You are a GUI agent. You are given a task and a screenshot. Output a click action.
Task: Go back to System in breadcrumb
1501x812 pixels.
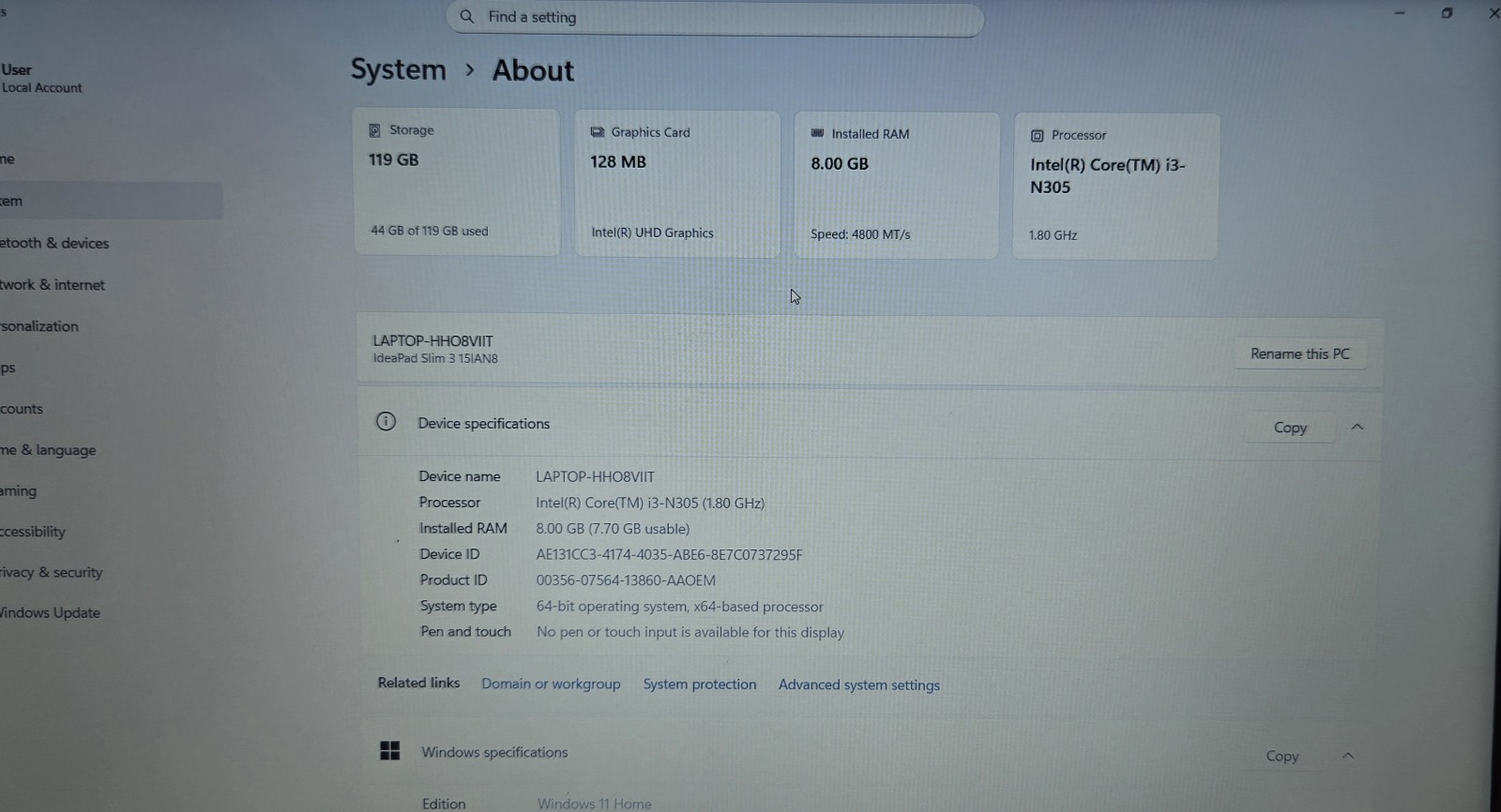click(x=399, y=69)
